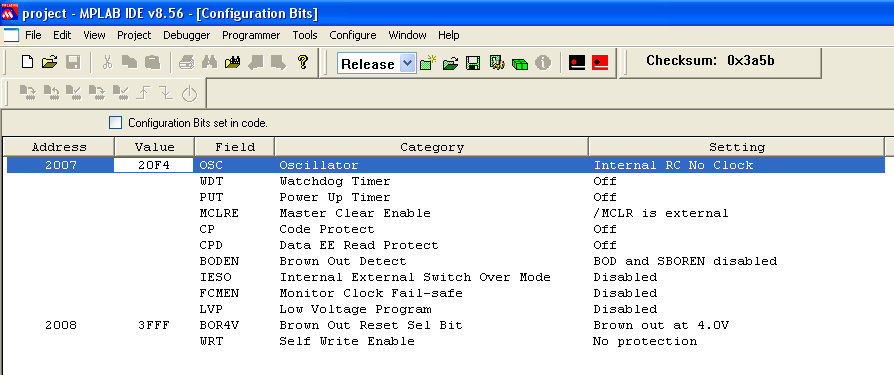
Task: Click setting 'Brown out at 4.0V'
Action: [661, 325]
